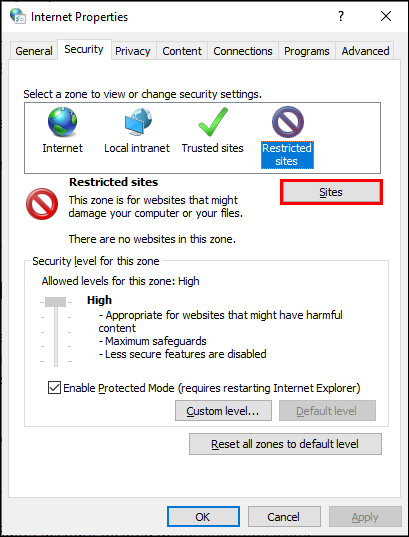
Task: Toggle Enable Protected Mode checkbox
Action: (x=54, y=388)
